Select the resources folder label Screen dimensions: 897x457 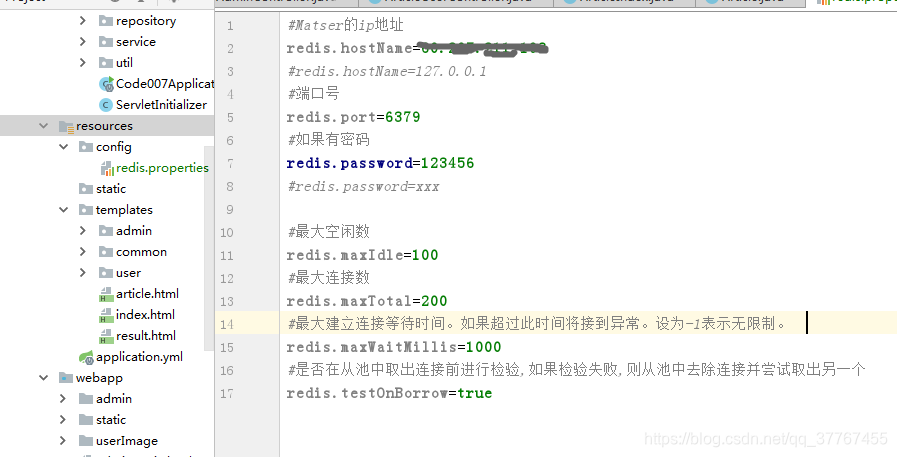tap(104, 126)
